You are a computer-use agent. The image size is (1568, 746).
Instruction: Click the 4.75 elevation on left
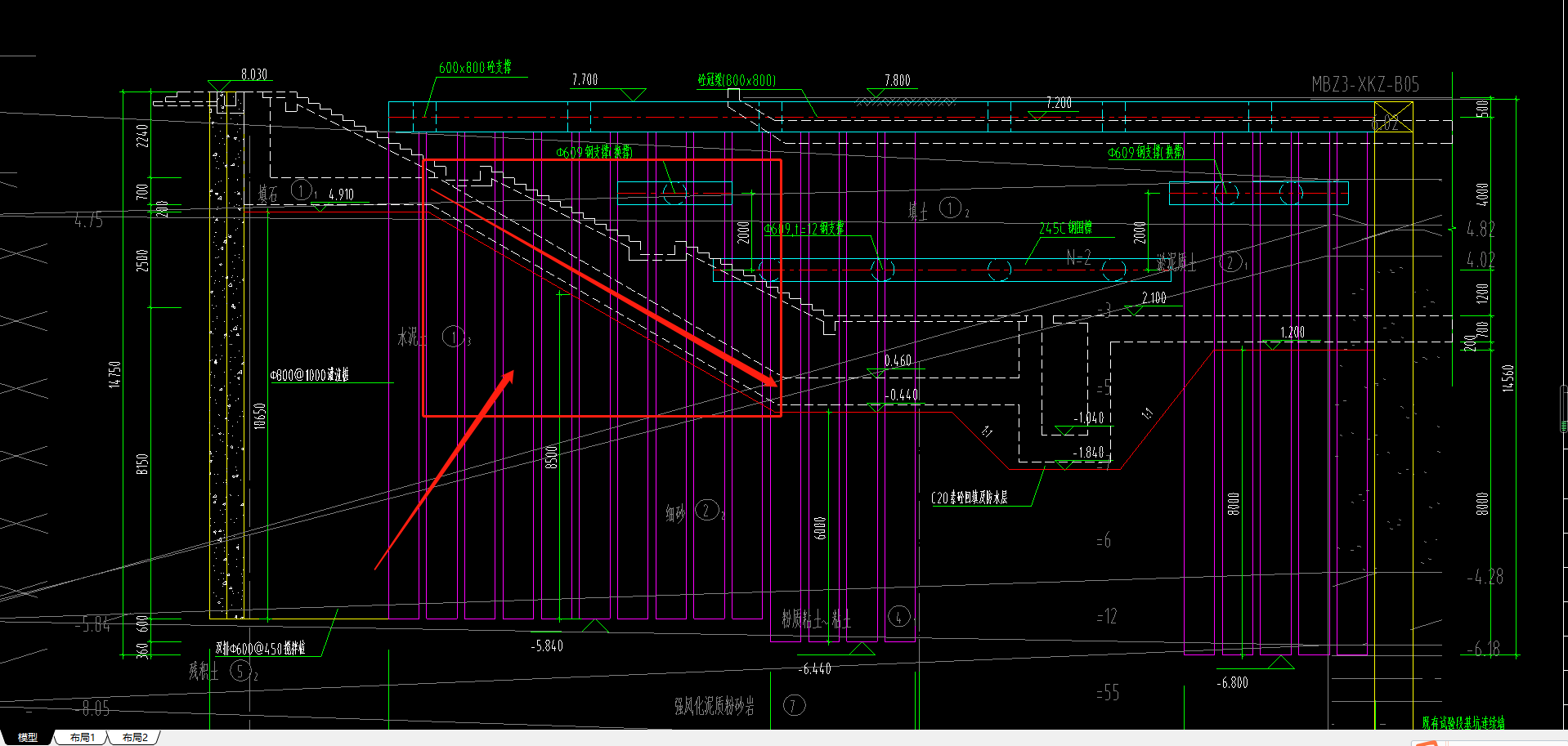click(88, 220)
